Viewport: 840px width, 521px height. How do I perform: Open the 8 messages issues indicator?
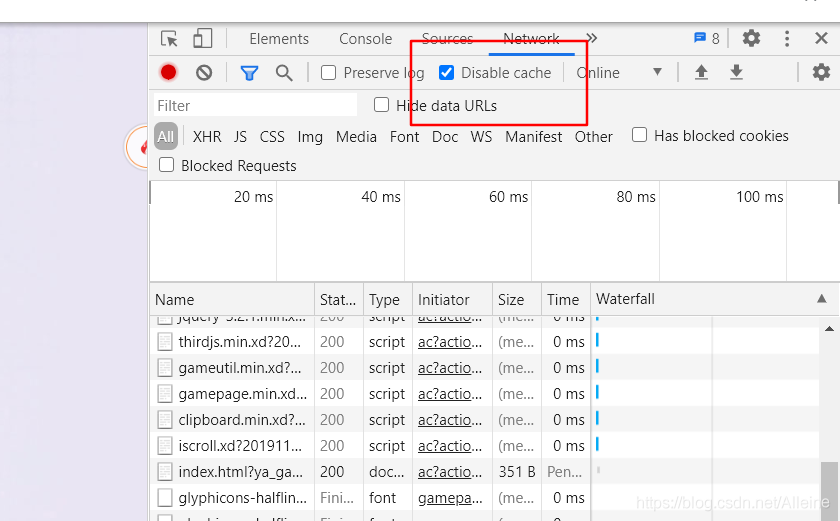coord(707,39)
